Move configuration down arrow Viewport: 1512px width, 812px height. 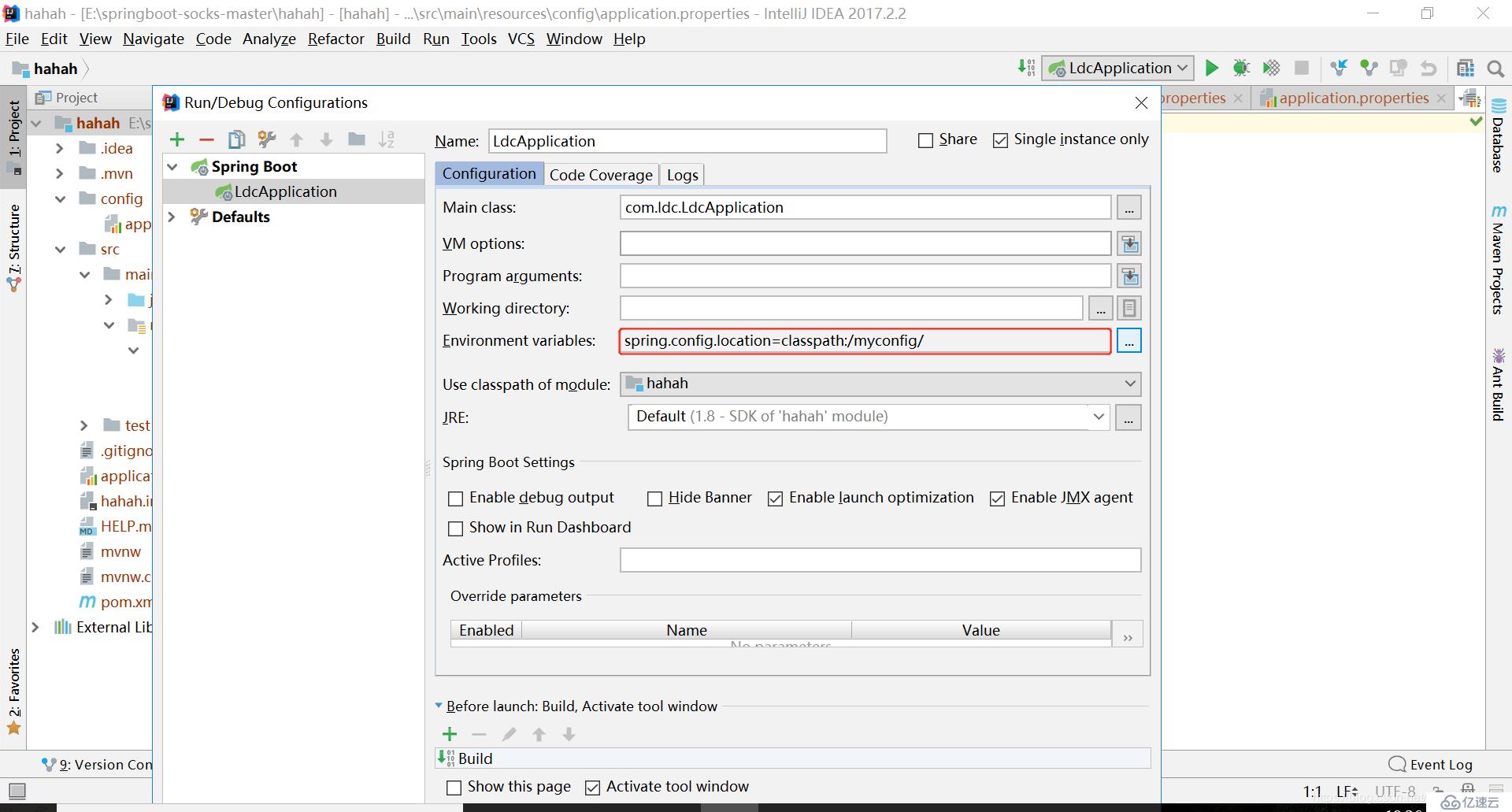[327, 139]
